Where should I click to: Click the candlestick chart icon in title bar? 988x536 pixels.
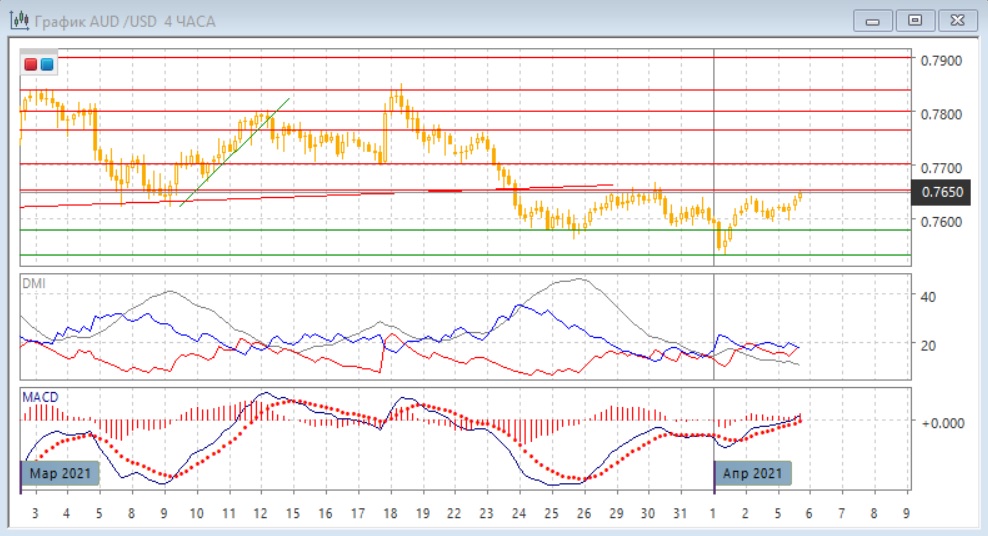click(18, 20)
